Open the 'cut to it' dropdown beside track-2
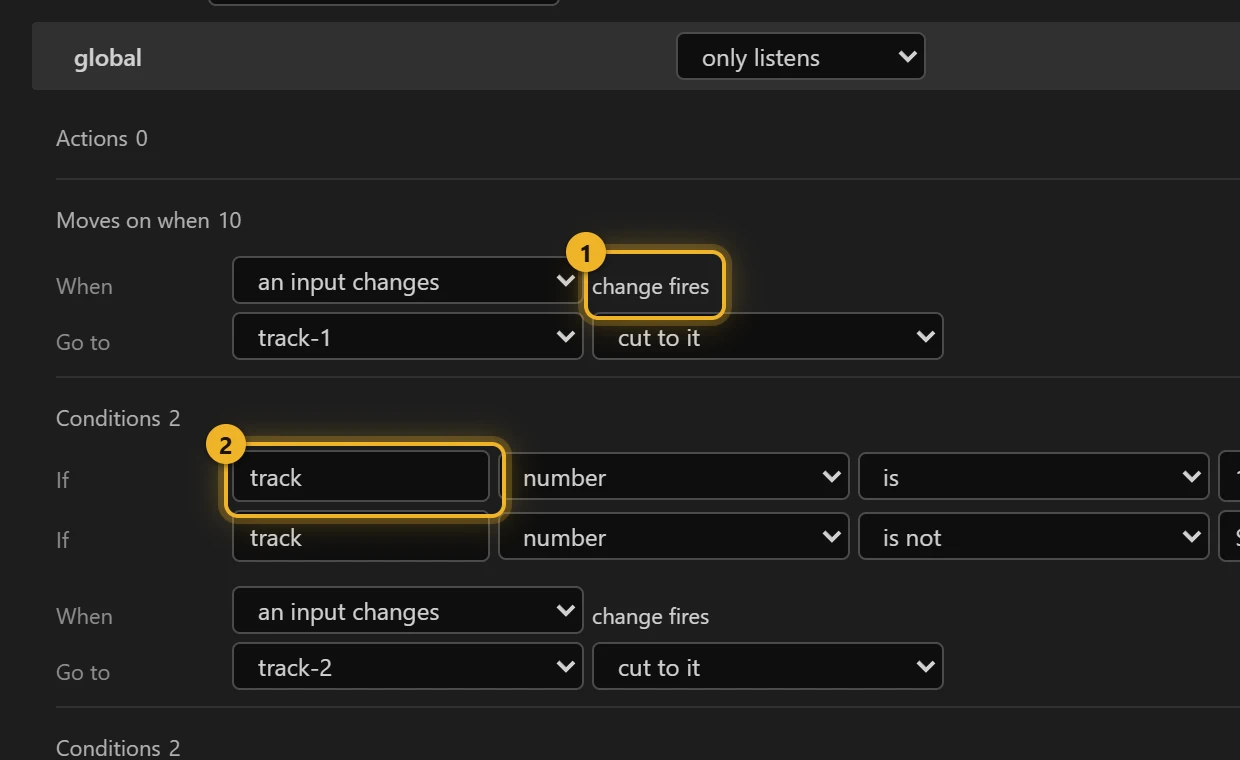 (x=767, y=667)
